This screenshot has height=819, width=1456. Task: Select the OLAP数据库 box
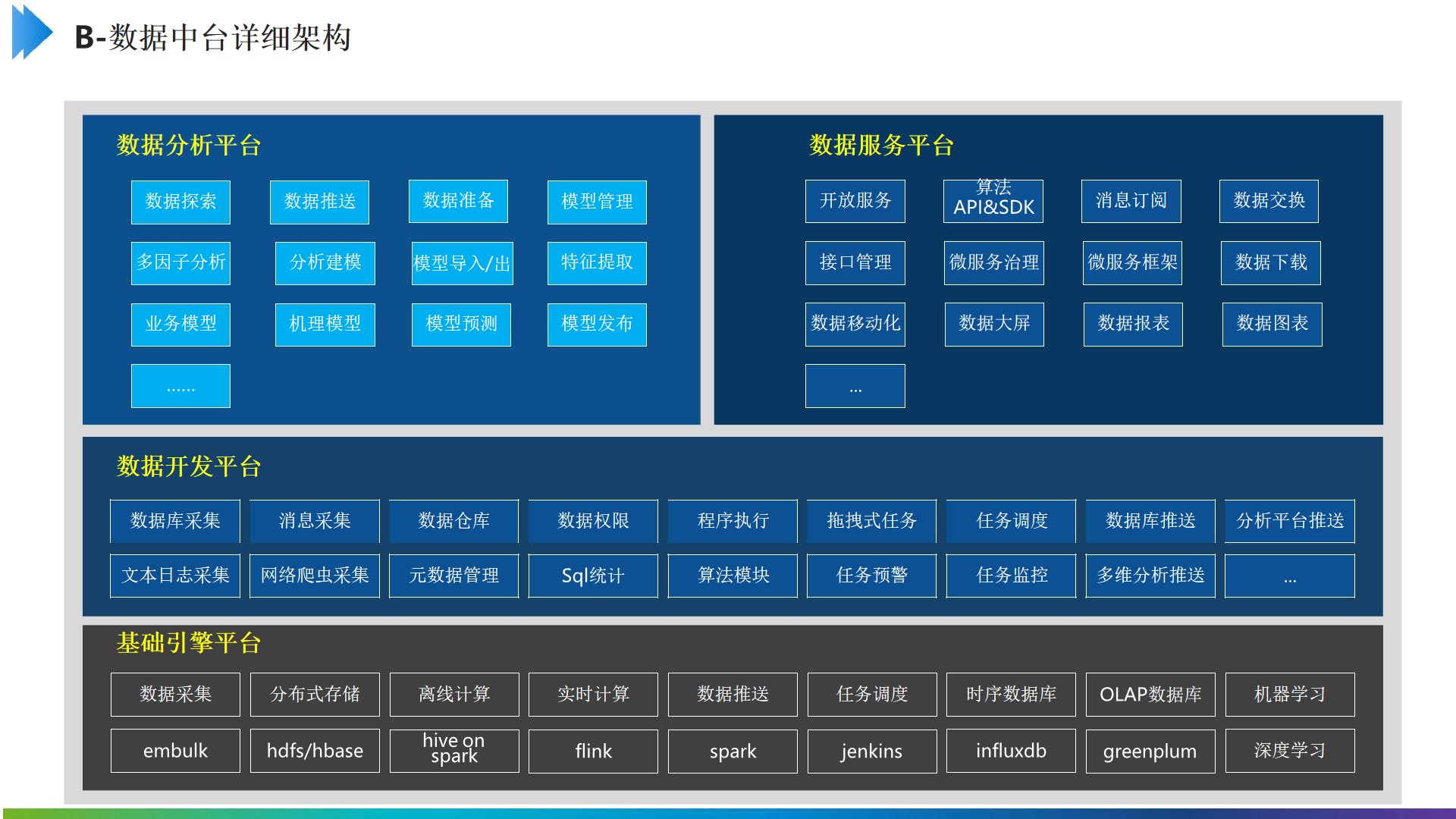pos(1150,695)
